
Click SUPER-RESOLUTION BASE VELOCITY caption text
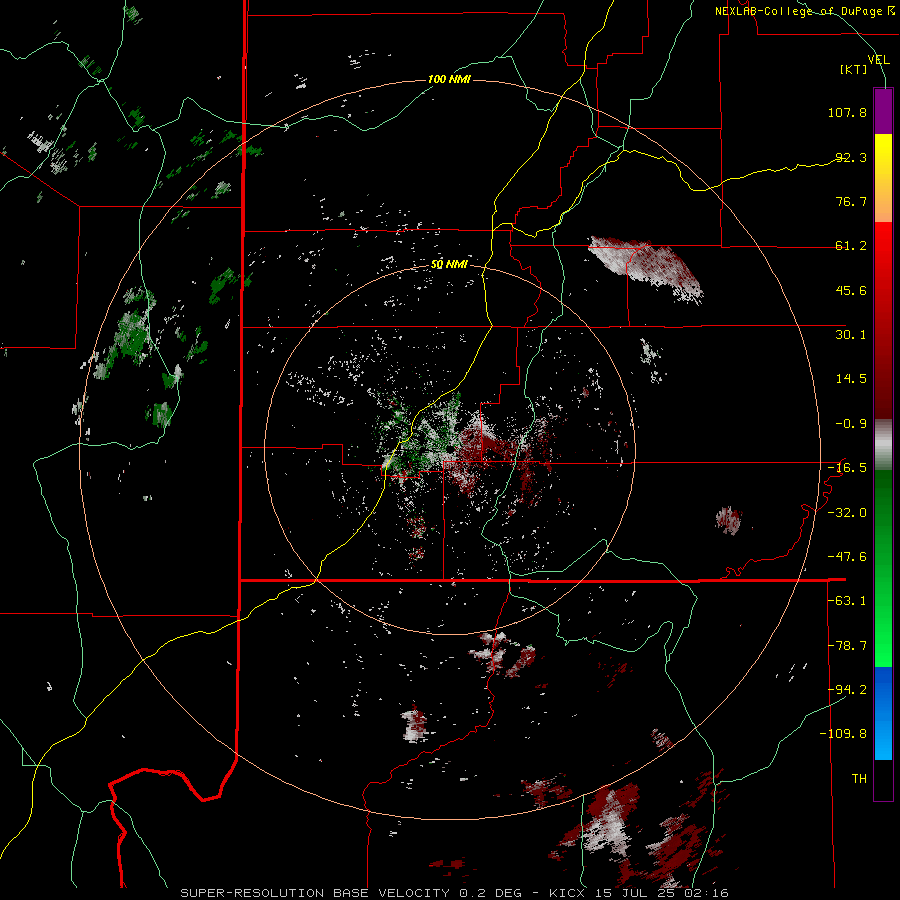pos(315,893)
